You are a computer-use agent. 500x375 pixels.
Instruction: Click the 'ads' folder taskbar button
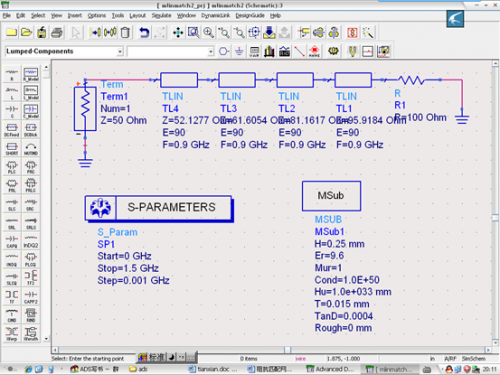[139, 369]
